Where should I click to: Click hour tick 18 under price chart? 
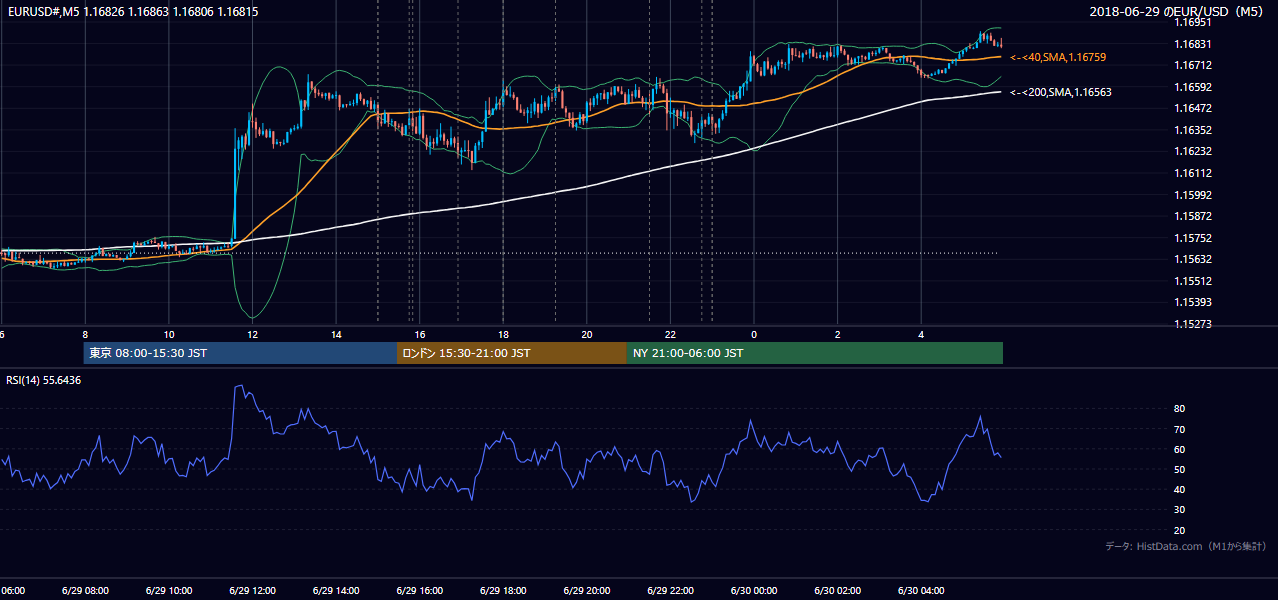[x=504, y=334]
